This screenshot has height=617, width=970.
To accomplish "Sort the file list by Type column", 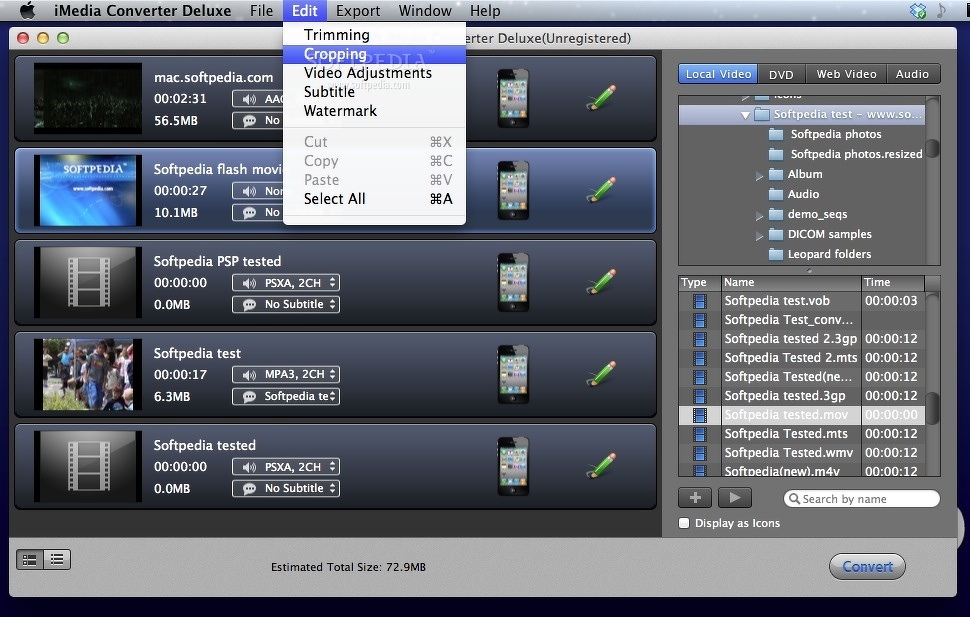I will click(700, 283).
